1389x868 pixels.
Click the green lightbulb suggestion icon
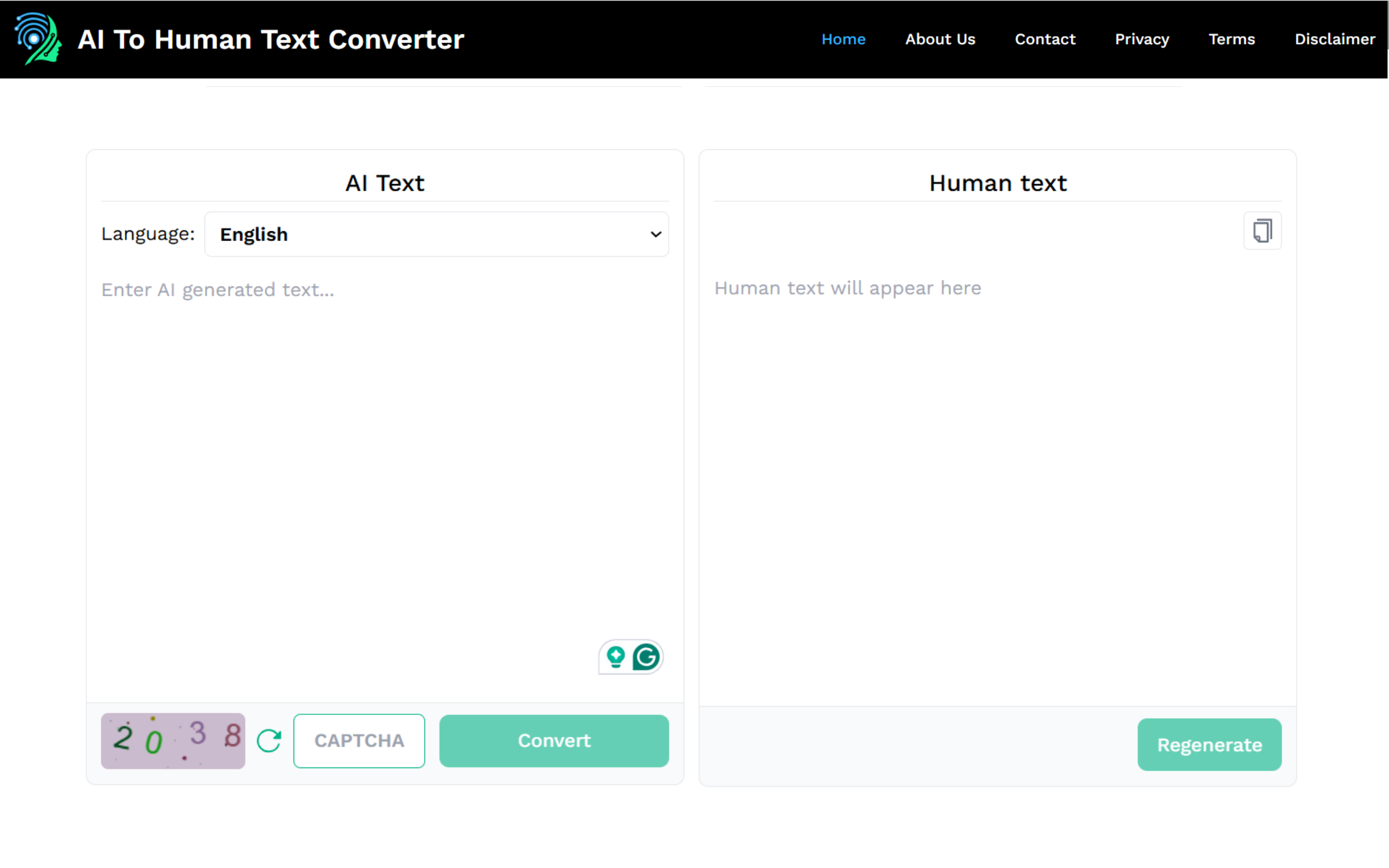tap(616, 657)
